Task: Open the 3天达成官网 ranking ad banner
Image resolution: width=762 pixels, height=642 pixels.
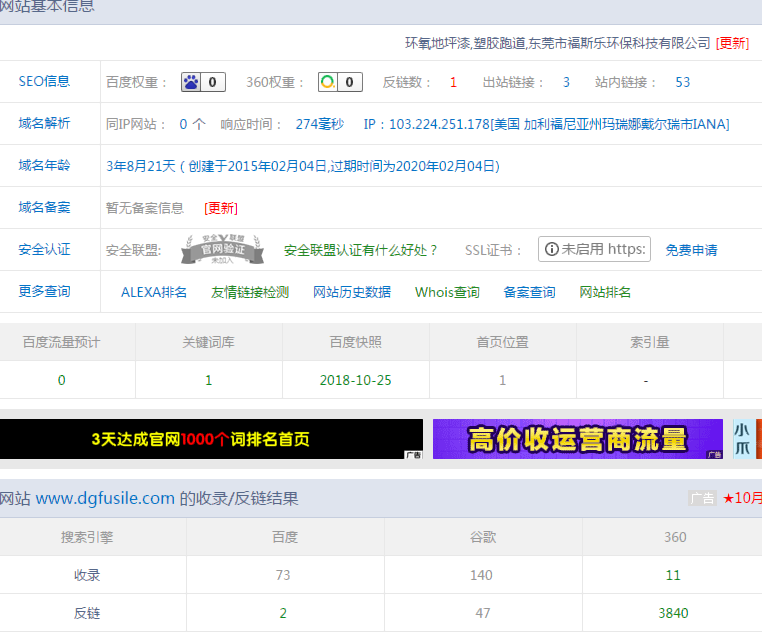Action: click(211, 439)
